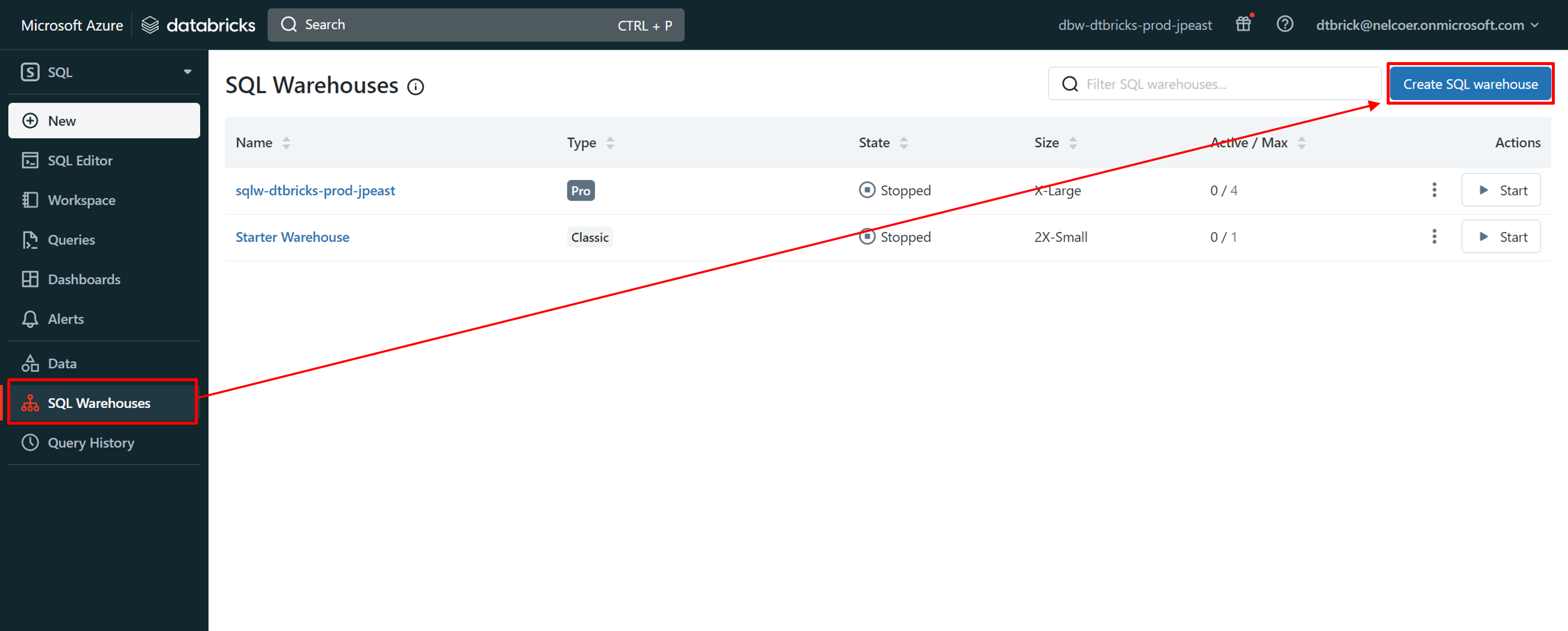This screenshot has width=1568, height=631.
Task: Sort table by Name column arrows
Action: (x=286, y=143)
